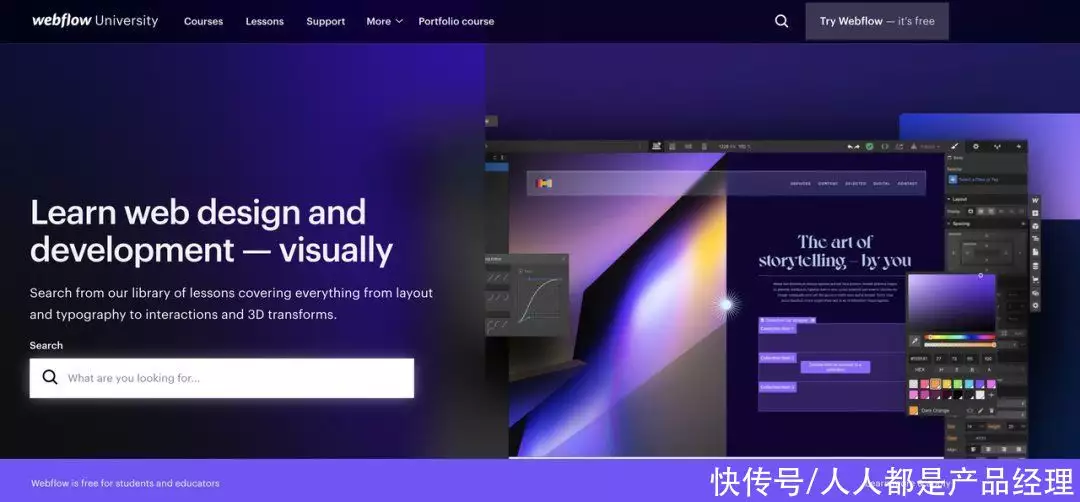Screen dimensions: 1080x502
Task: Open the Symbols box icon in designer toolbar
Action: pos(1035,226)
